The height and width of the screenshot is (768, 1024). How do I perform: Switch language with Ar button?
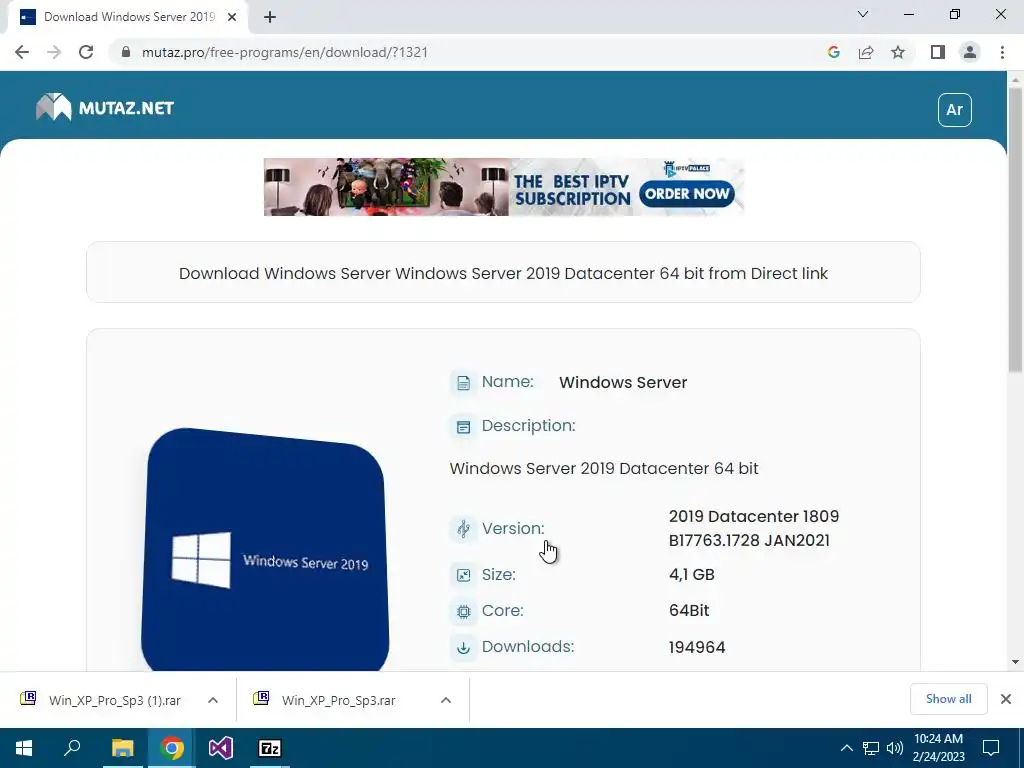(955, 109)
